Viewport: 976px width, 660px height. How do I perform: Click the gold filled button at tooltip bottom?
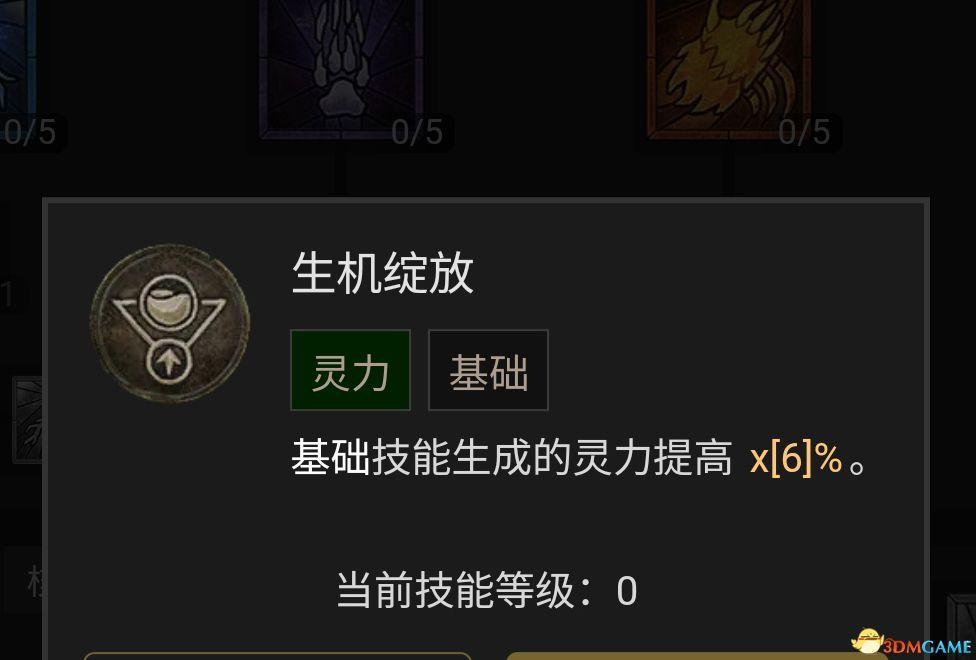pyautogui.click(x=697, y=656)
